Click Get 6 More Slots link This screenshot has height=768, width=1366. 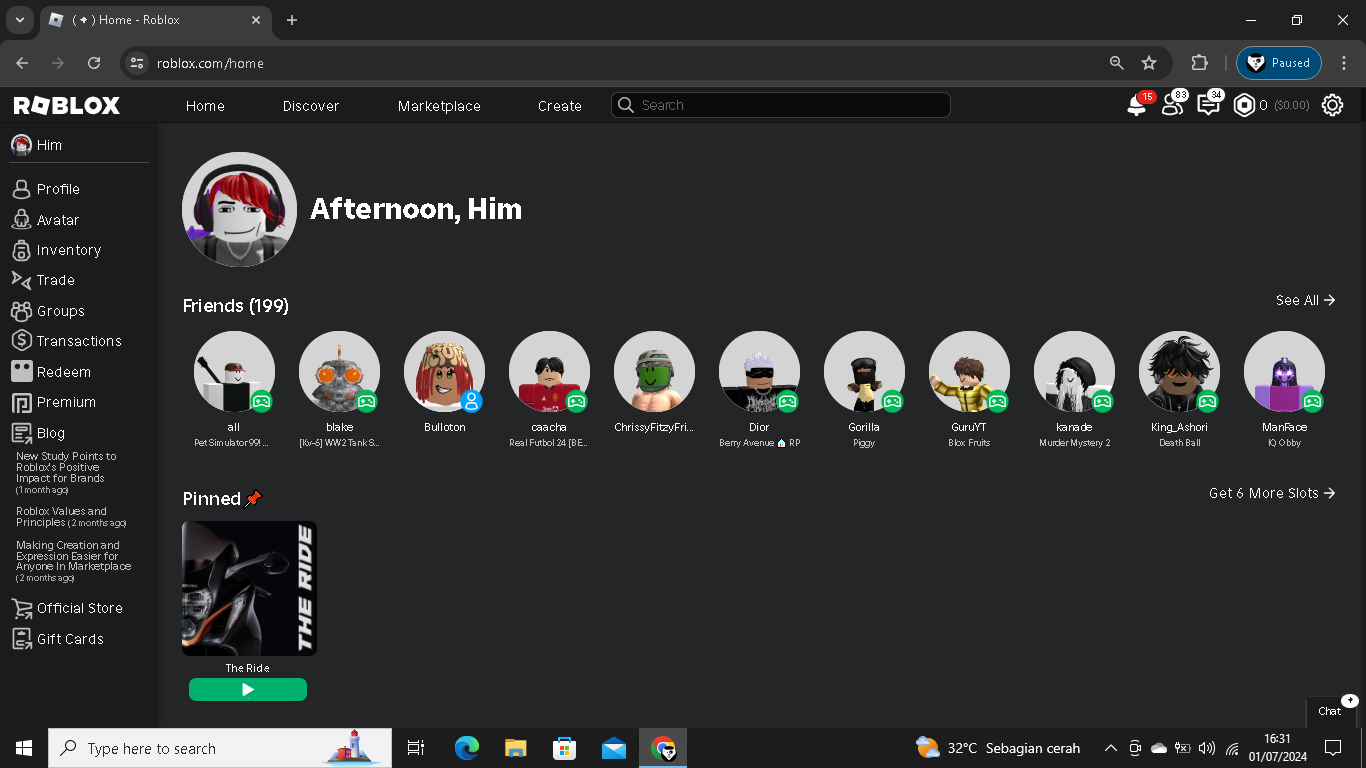(x=1272, y=493)
